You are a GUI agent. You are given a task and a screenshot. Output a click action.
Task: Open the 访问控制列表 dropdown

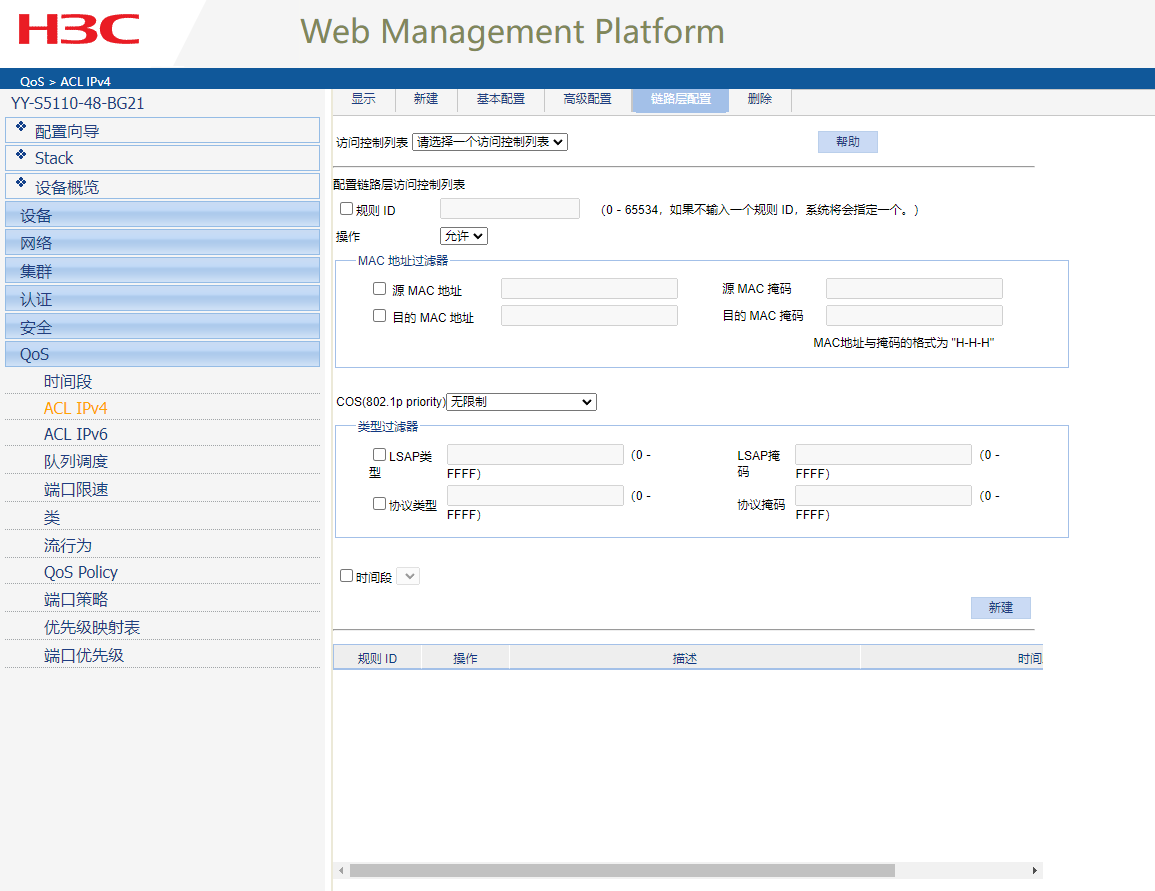coord(490,142)
